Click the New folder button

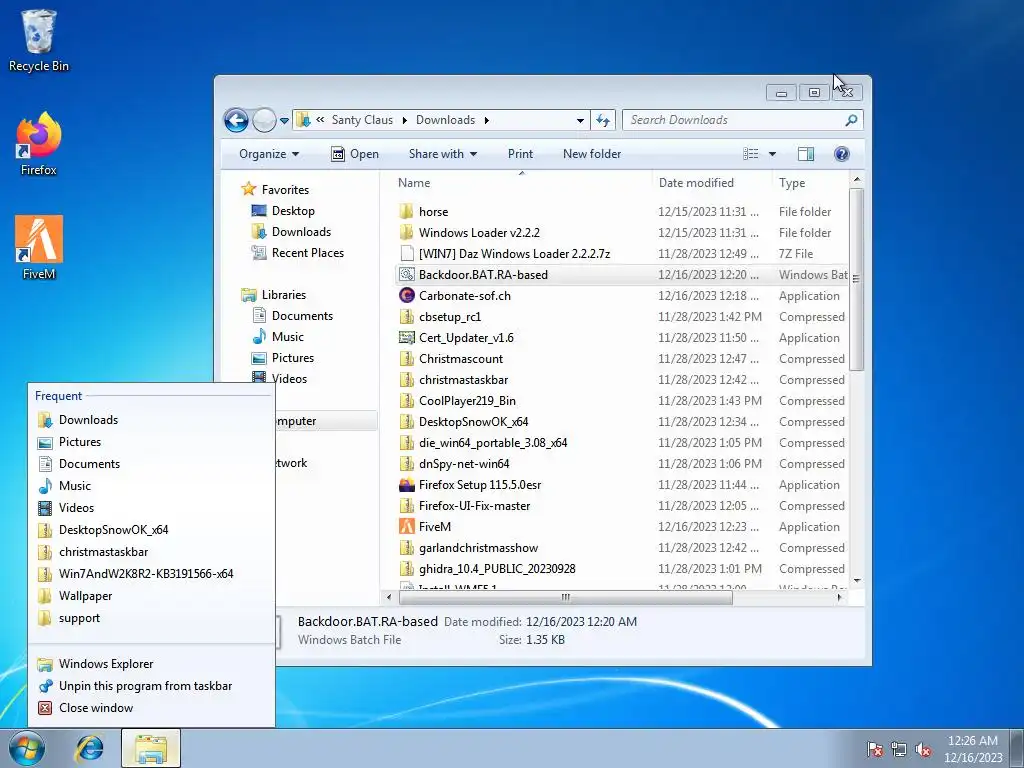click(592, 154)
